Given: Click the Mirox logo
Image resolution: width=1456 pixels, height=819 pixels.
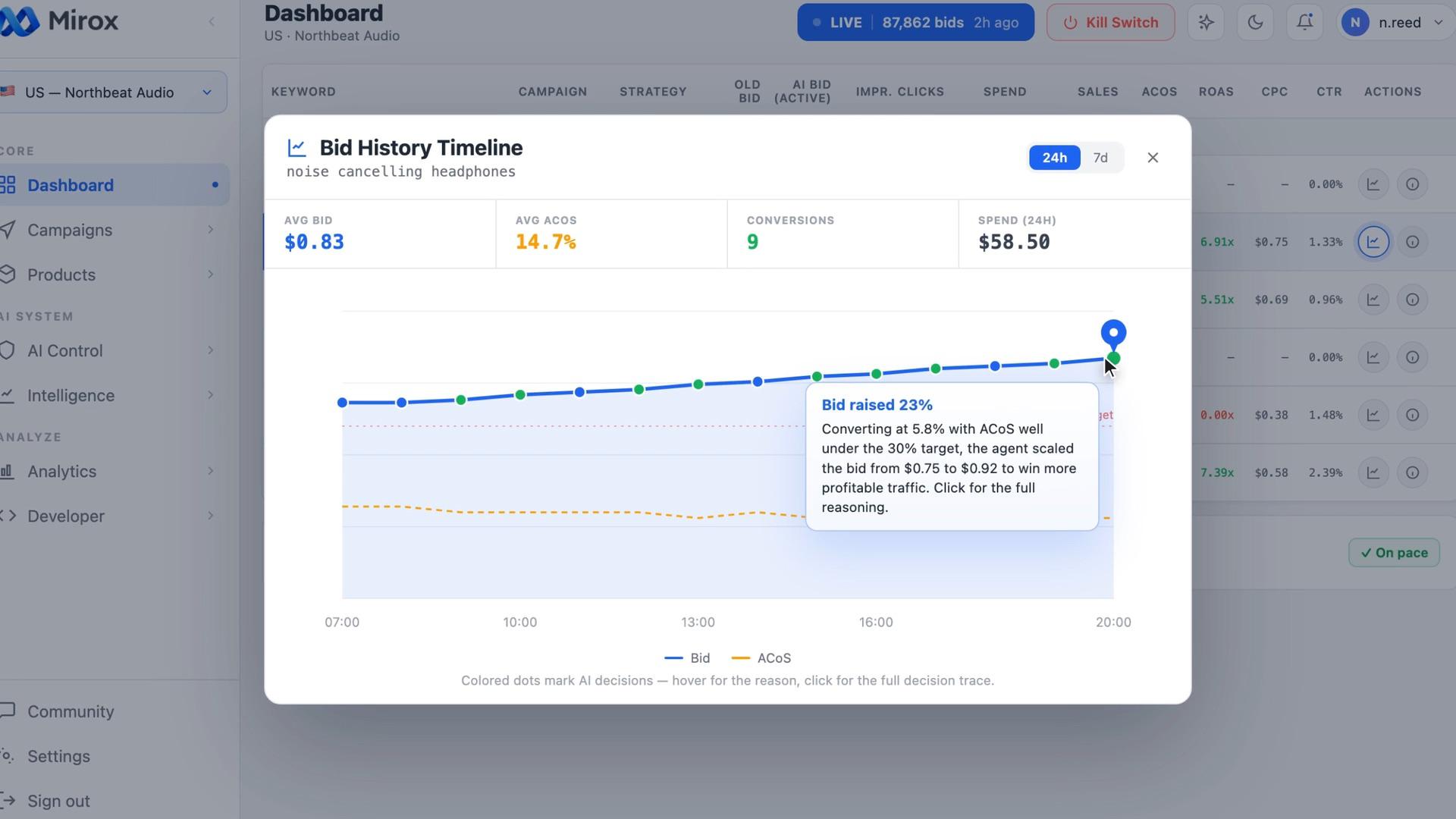Looking at the screenshot, I should (x=59, y=21).
